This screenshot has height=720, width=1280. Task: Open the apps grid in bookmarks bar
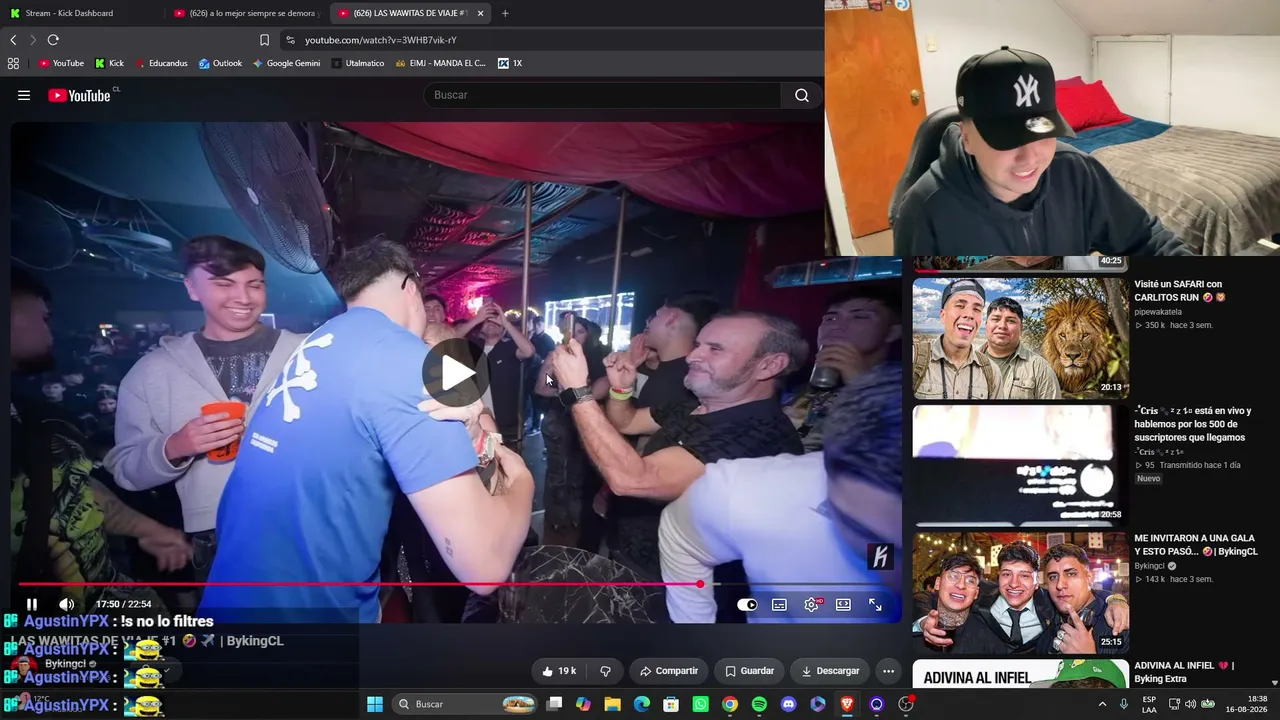click(13, 63)
